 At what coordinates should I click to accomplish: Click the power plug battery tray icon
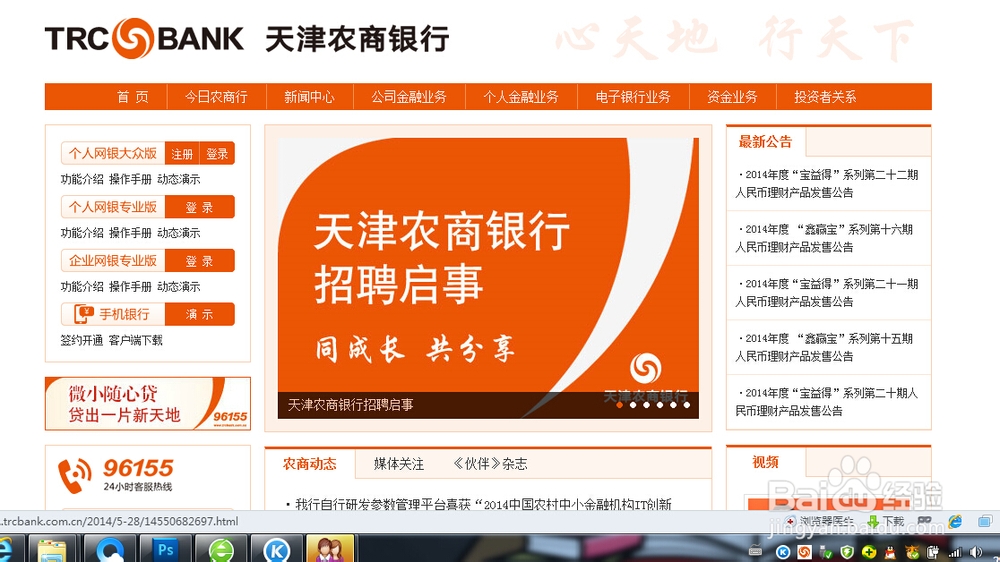(x=932, y=552)
